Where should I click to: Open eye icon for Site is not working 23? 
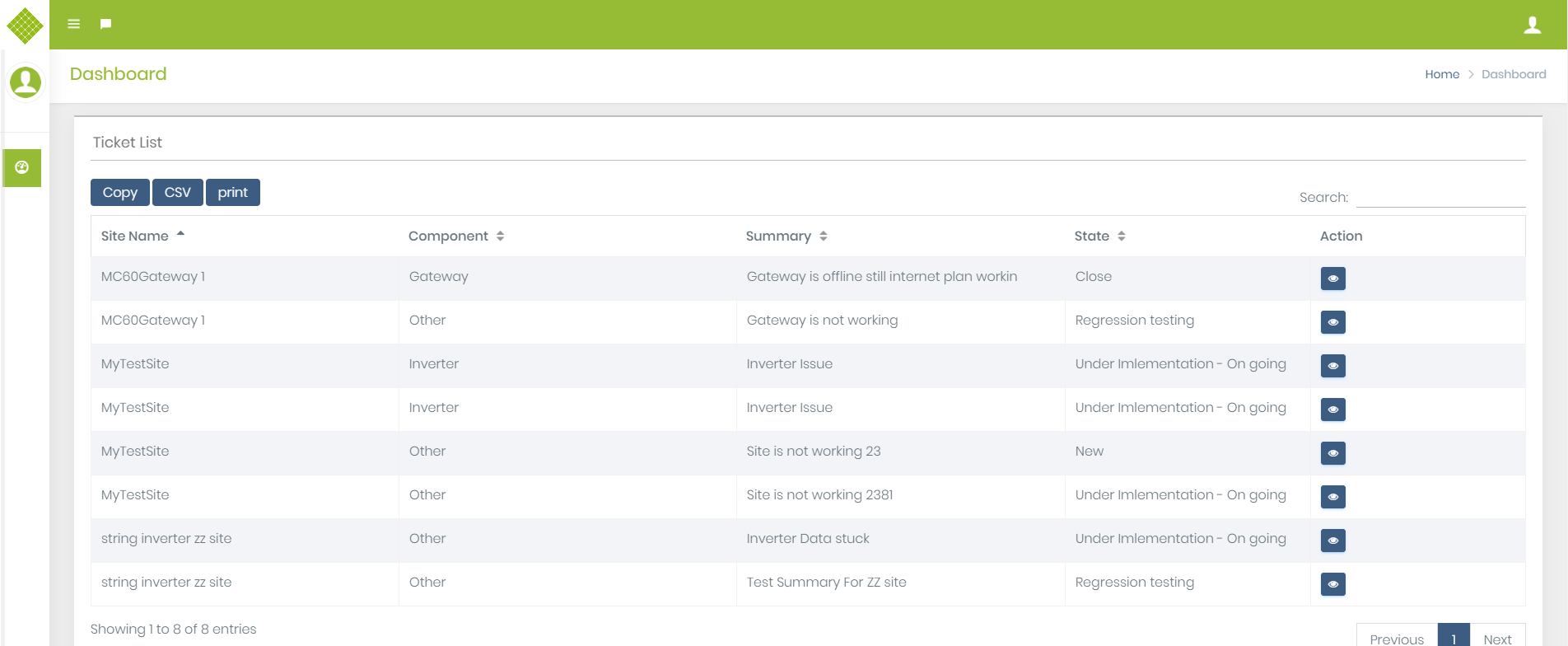pos(1332,453)
